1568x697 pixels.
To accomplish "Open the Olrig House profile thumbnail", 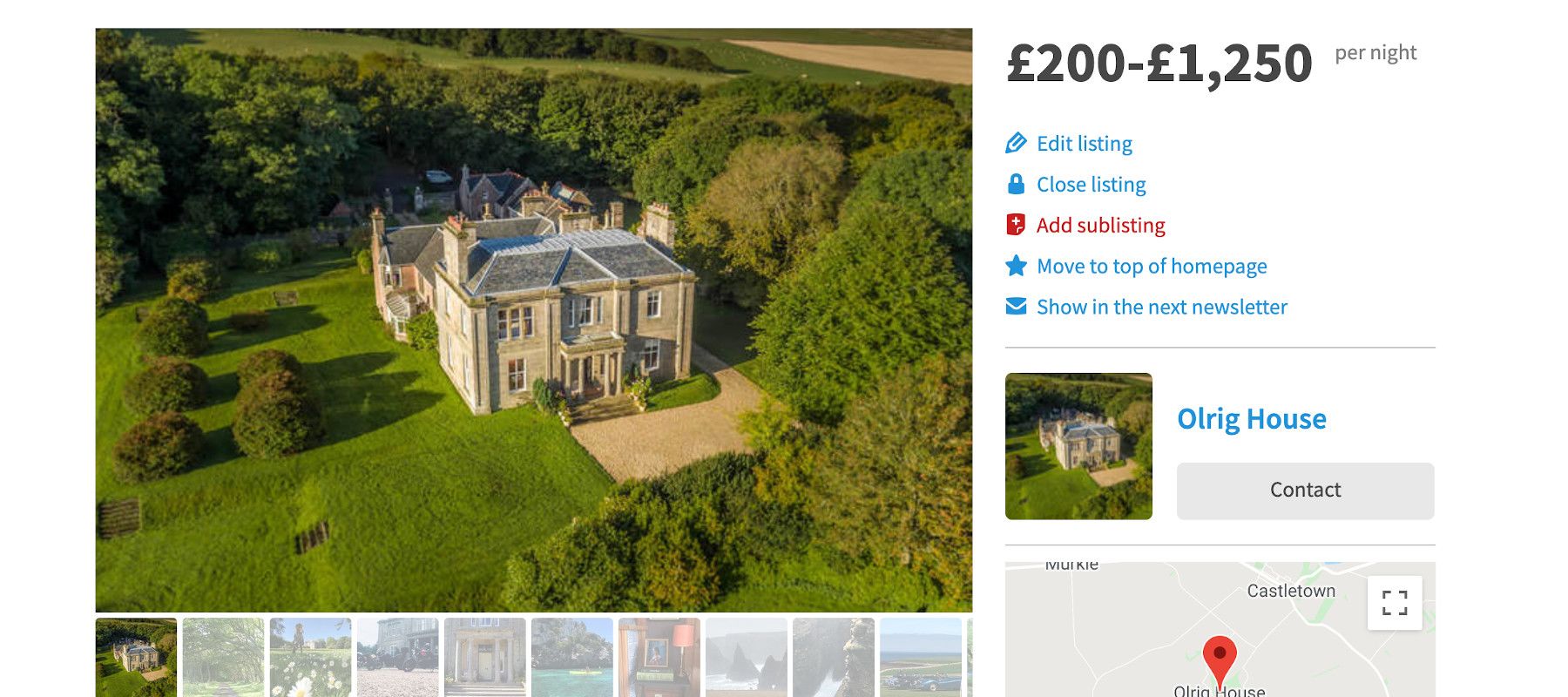I will [x=1078, y=446].
